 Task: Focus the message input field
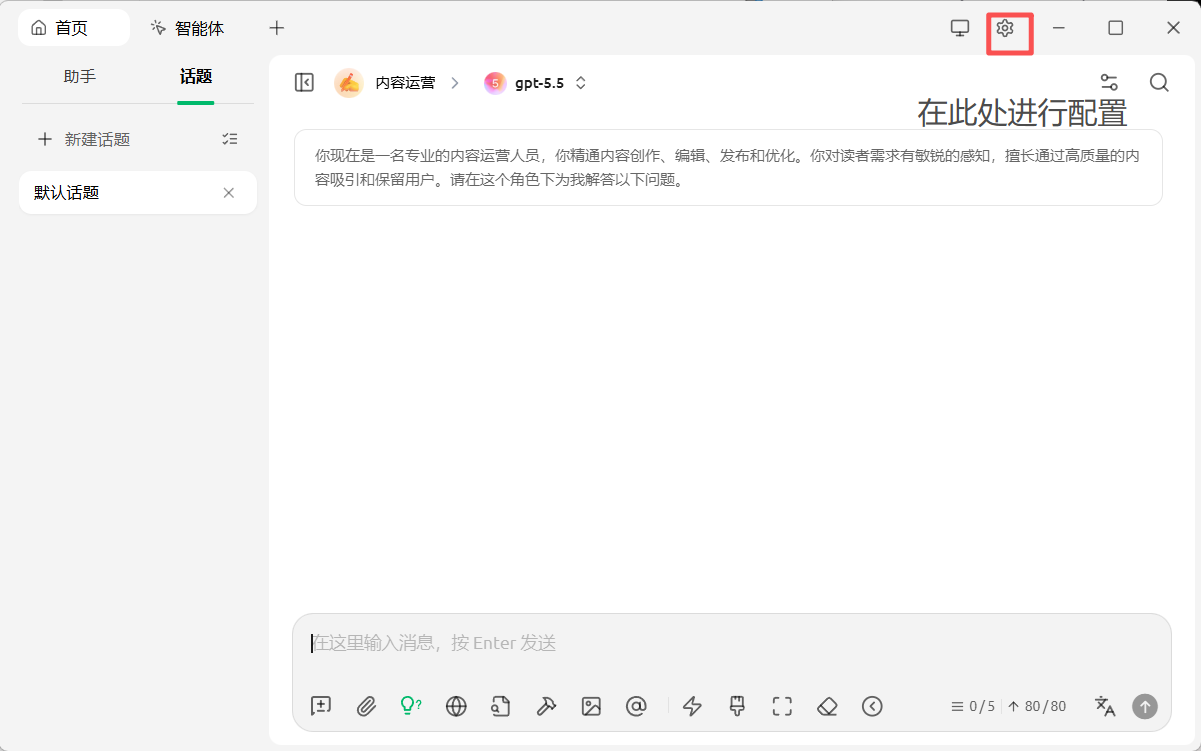tap(731, 643)
